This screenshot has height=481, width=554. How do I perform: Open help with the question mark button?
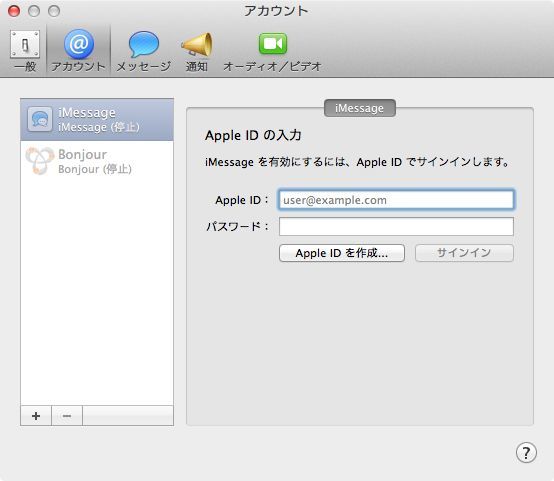(x=526, y=452)
